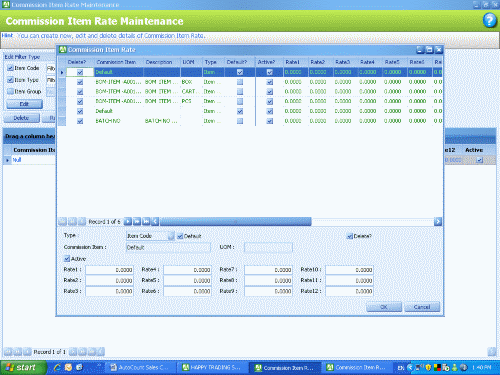
Task: Sort by Commission Item column header
Action: [x=118, y=62]
